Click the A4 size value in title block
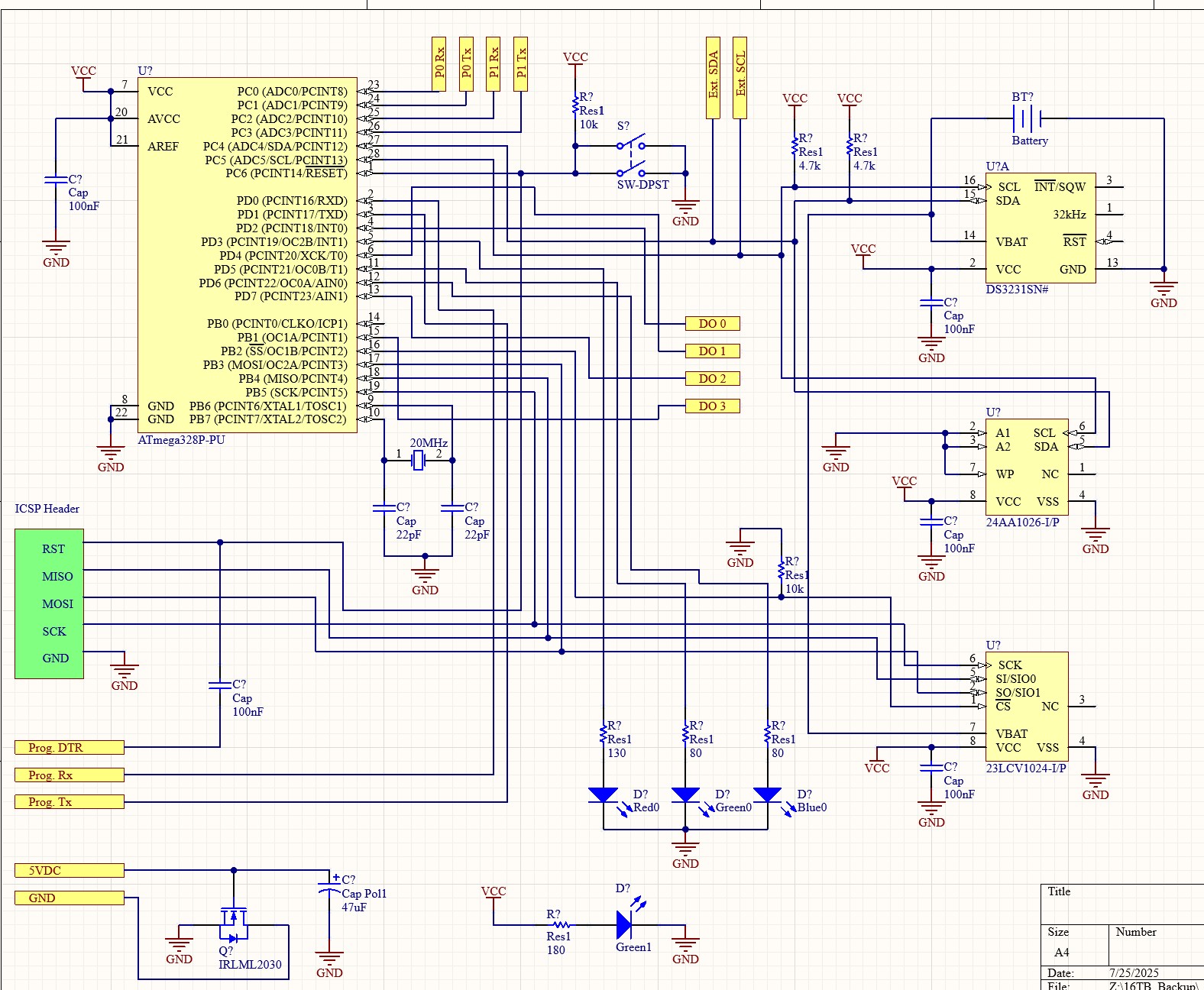The height and width of the screenshot is (990, 1204). point(1062,953)
